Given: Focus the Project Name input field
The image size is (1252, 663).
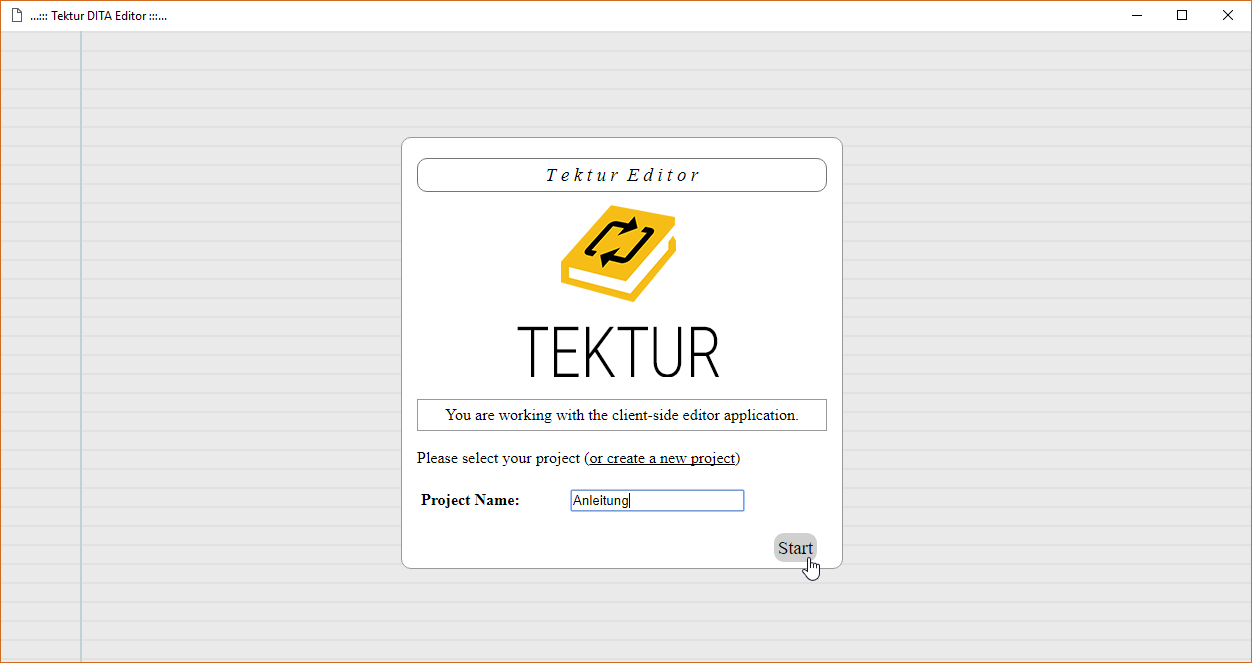Looking at the screenshot, I should [657, 500].
